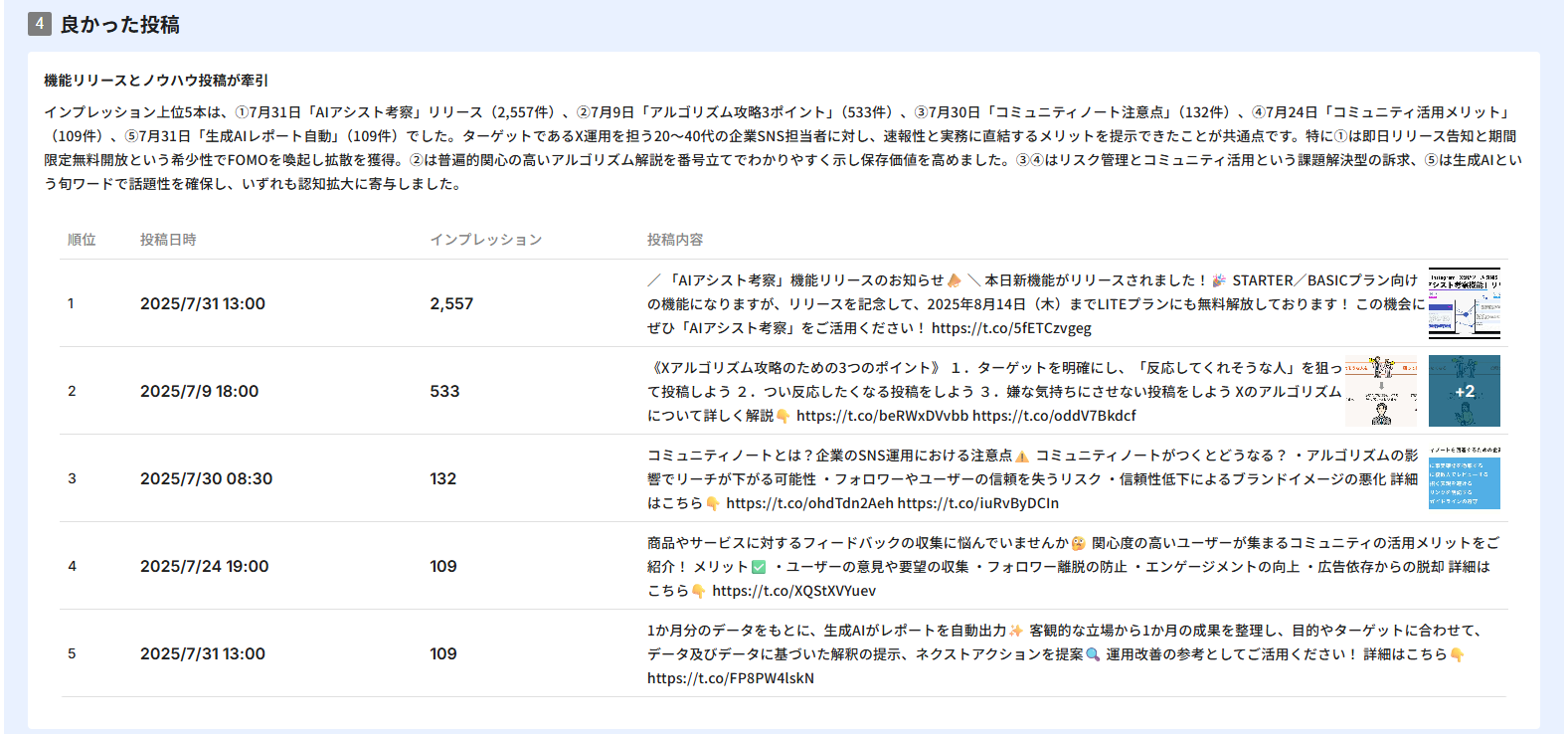Click the 機能リリースとノウハウ投稿が牽引 subheading
This screenshot has width=1568, height=734.
click(156, 81)
